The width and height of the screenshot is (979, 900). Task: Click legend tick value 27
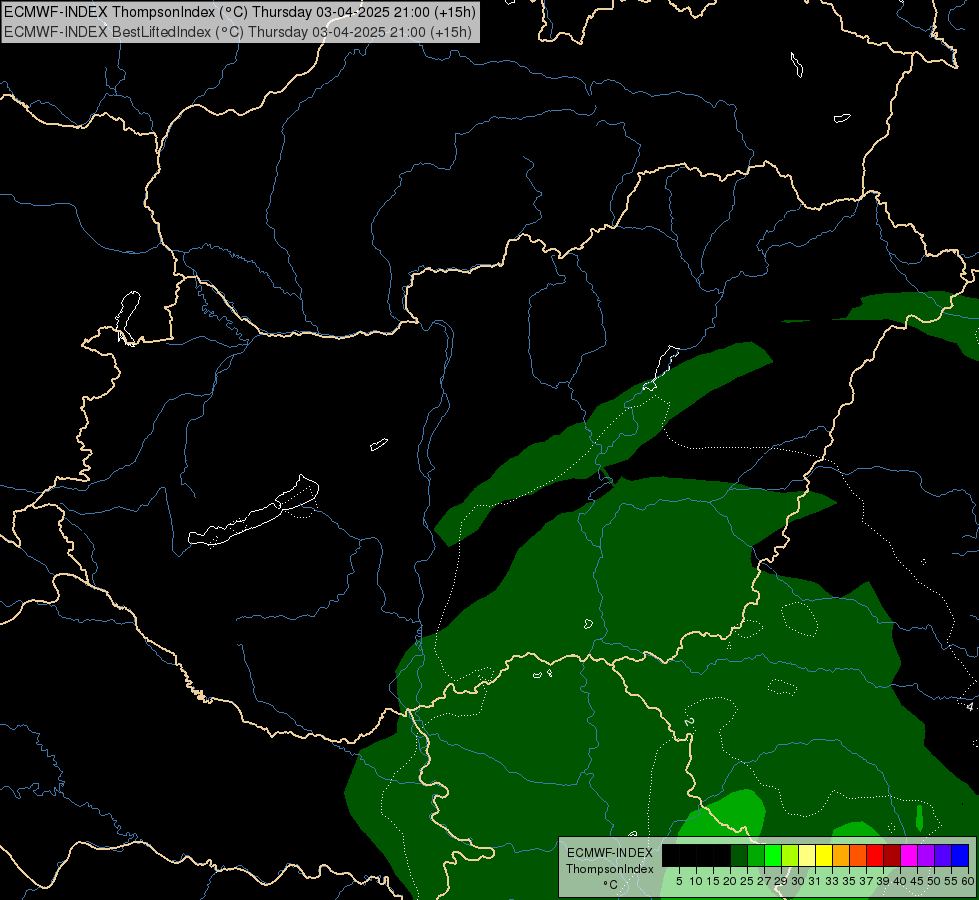point(764,881)
